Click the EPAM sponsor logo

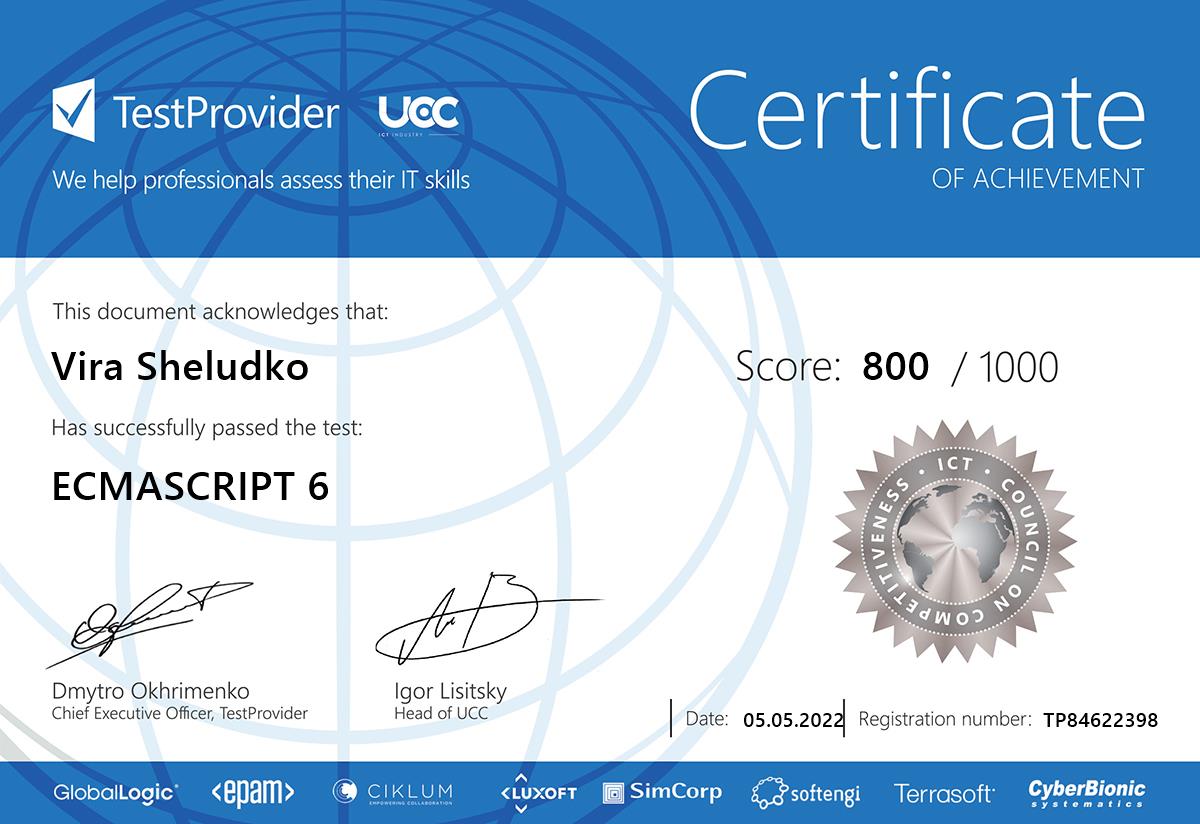252,793
